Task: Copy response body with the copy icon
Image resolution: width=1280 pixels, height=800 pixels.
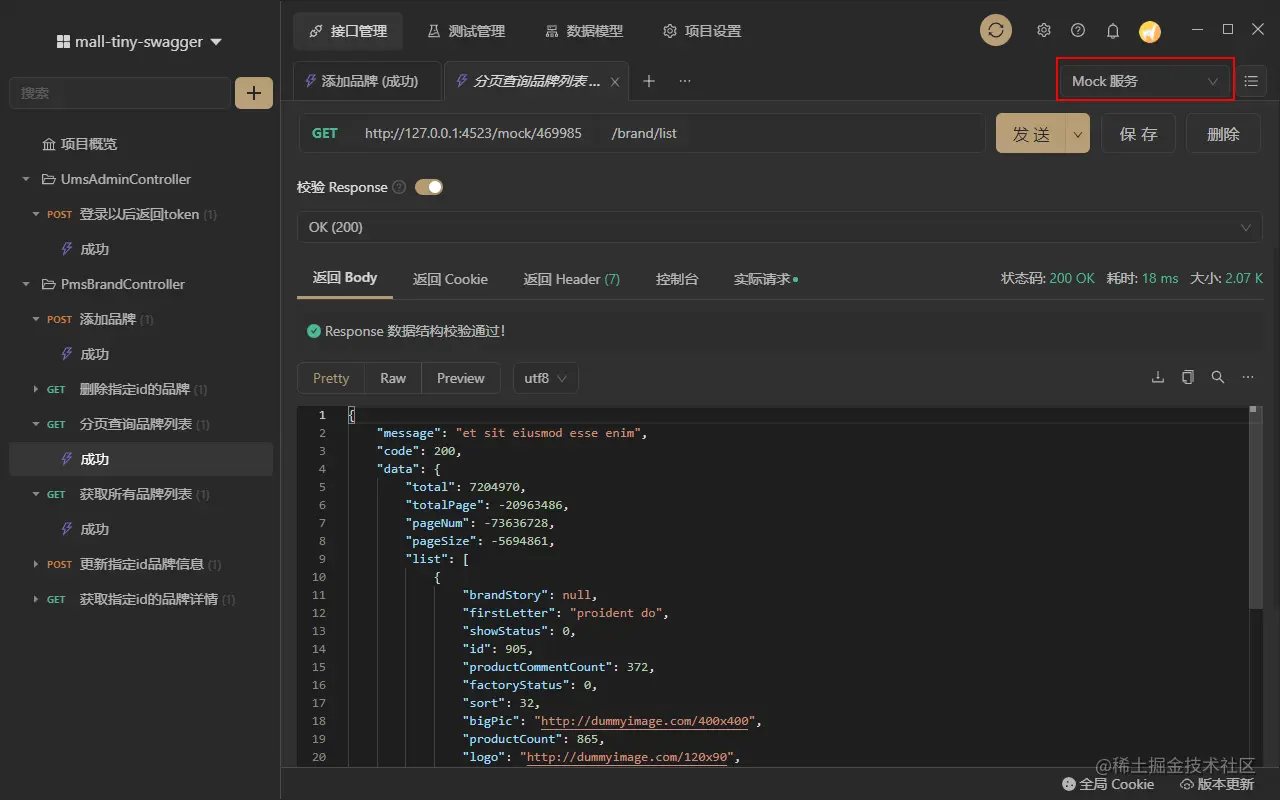Action: 1188,377
